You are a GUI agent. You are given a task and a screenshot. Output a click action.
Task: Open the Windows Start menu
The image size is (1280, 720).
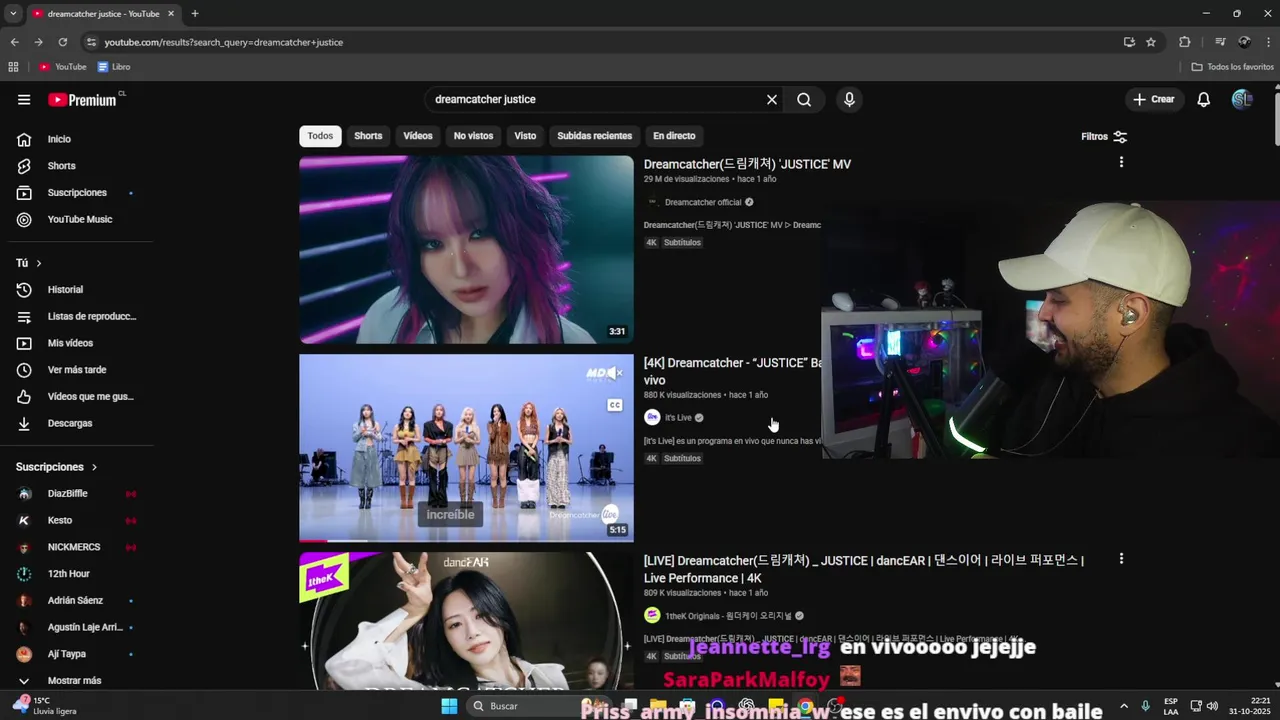coord(449,706)
